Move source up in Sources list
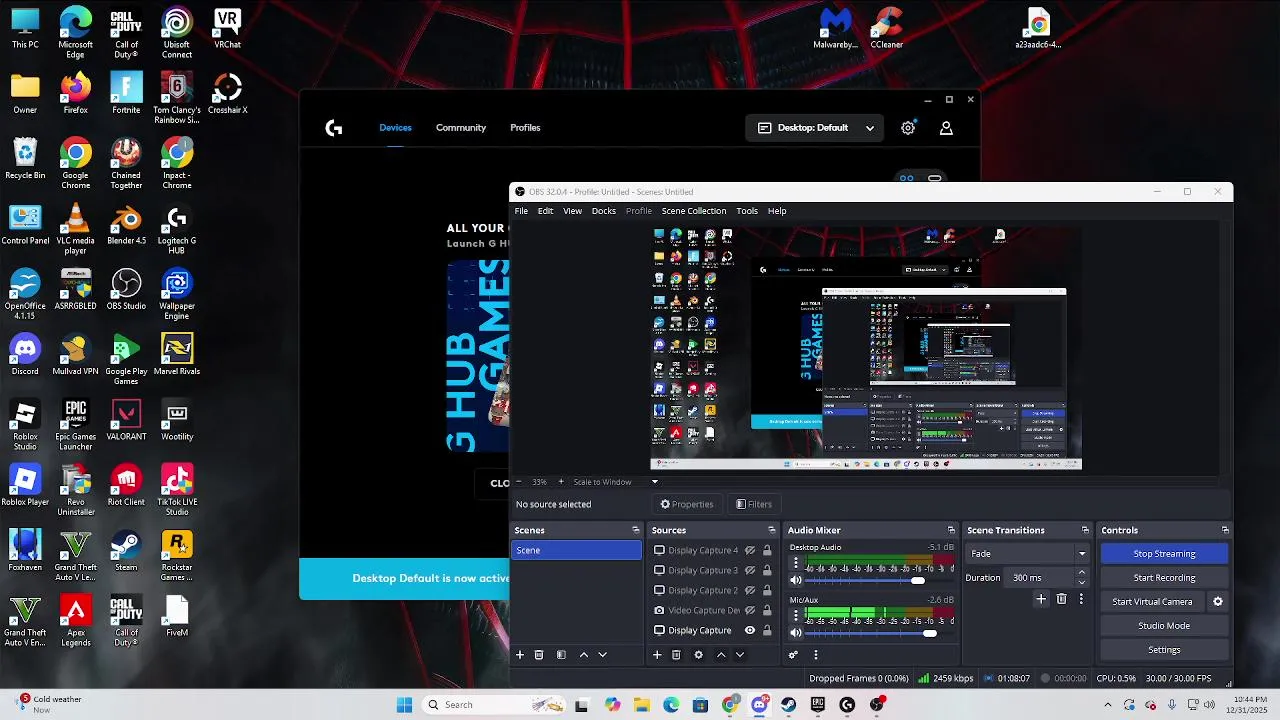 coord(721,655)
